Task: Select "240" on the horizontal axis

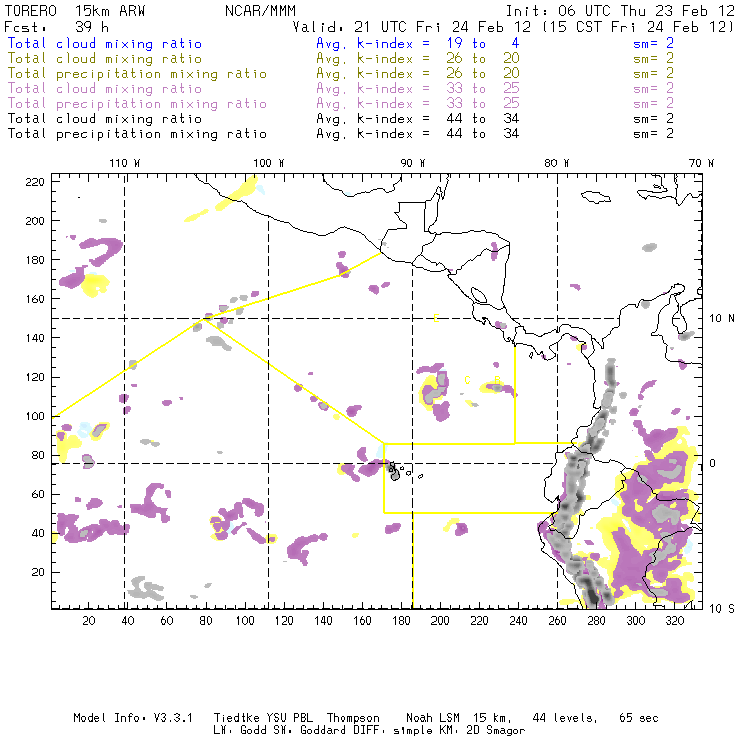Action: pos(518,621)
